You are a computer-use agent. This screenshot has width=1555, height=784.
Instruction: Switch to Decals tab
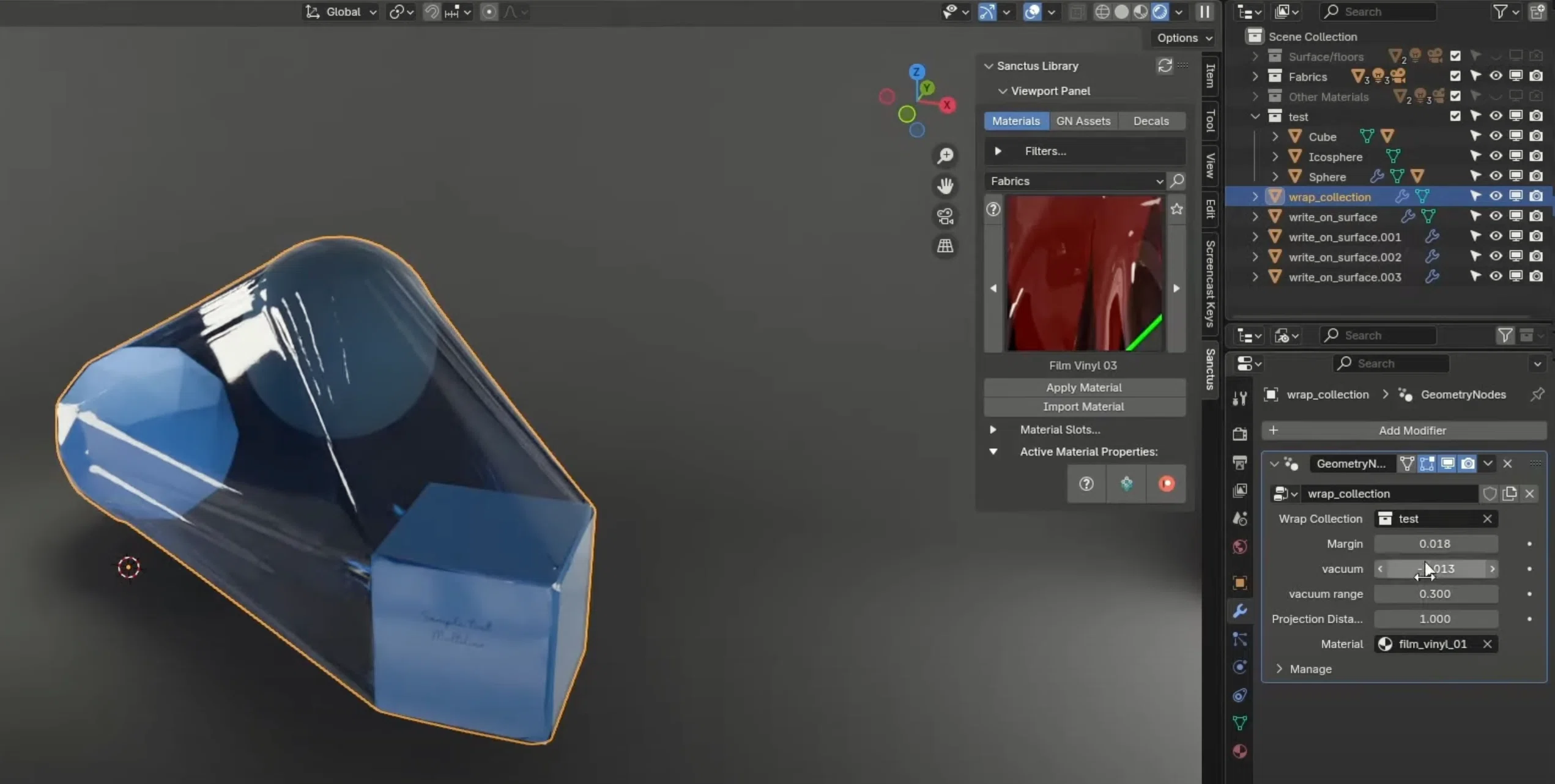point(1151,121)
